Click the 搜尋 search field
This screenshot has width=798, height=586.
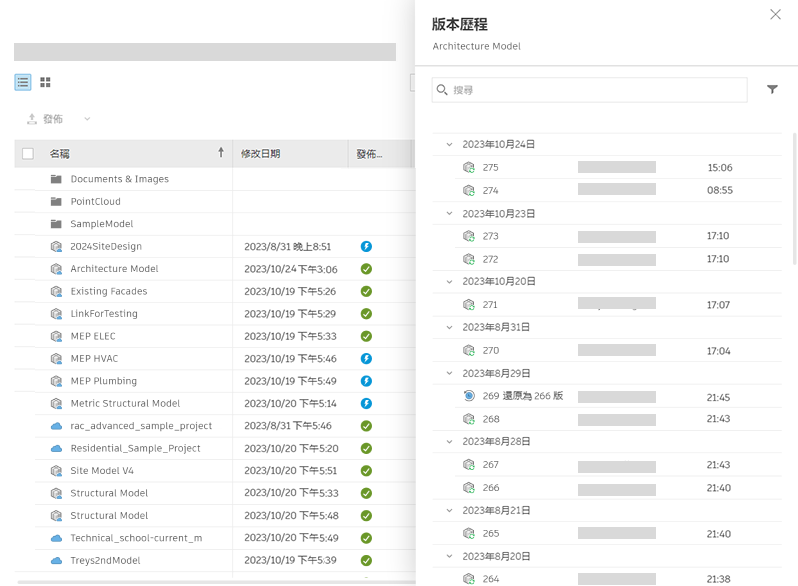click(x=597, y=90)
